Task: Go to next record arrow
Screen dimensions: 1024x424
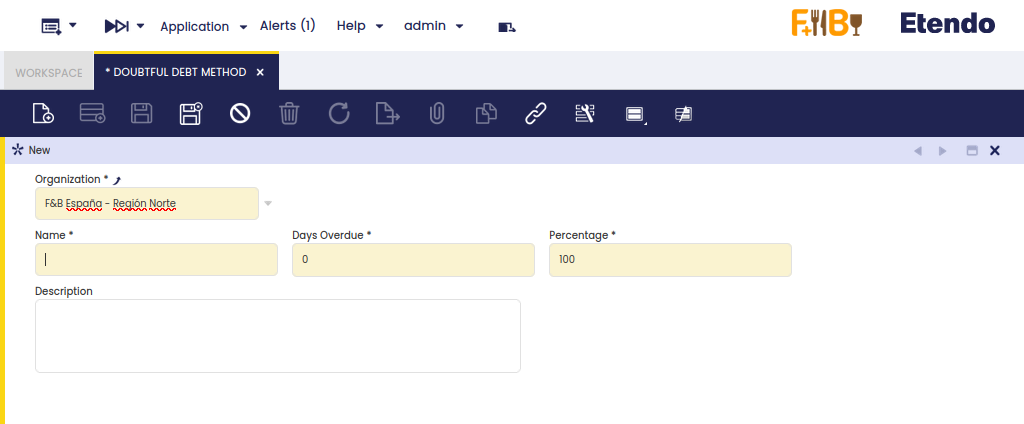Action: pyautogui.click(x=942, y=151)
